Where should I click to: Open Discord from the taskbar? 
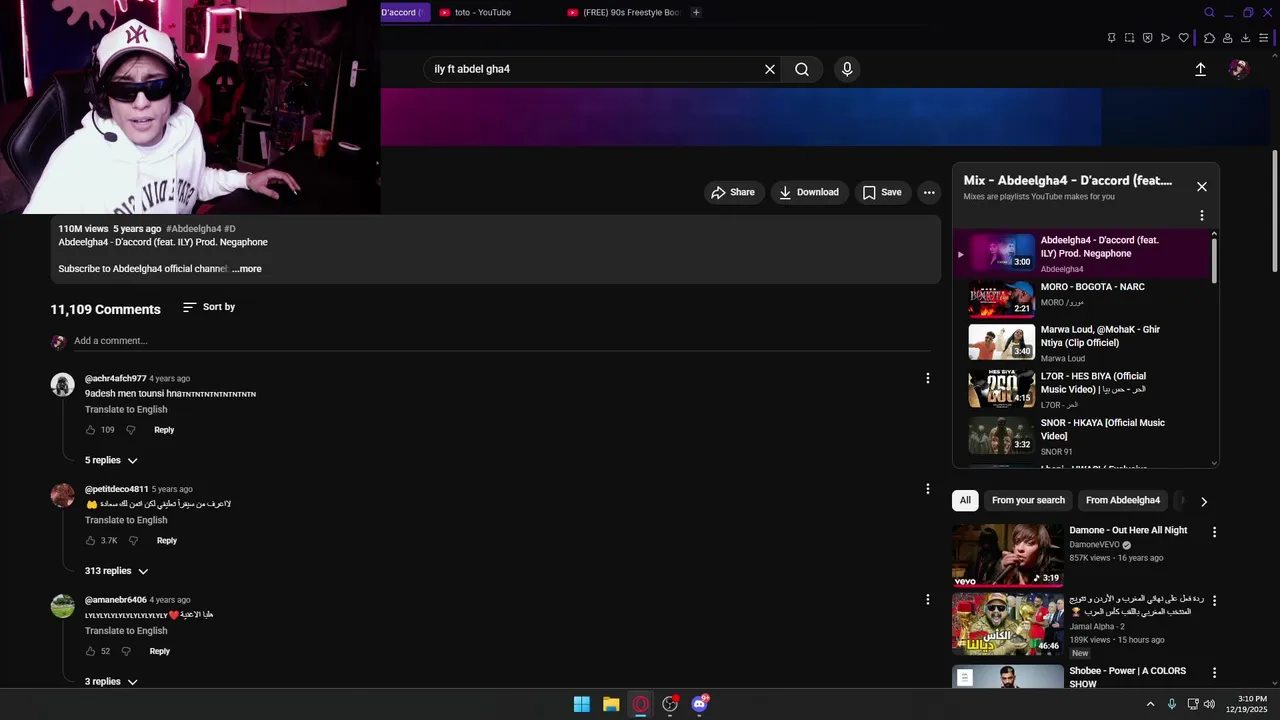tap(699, 704)
